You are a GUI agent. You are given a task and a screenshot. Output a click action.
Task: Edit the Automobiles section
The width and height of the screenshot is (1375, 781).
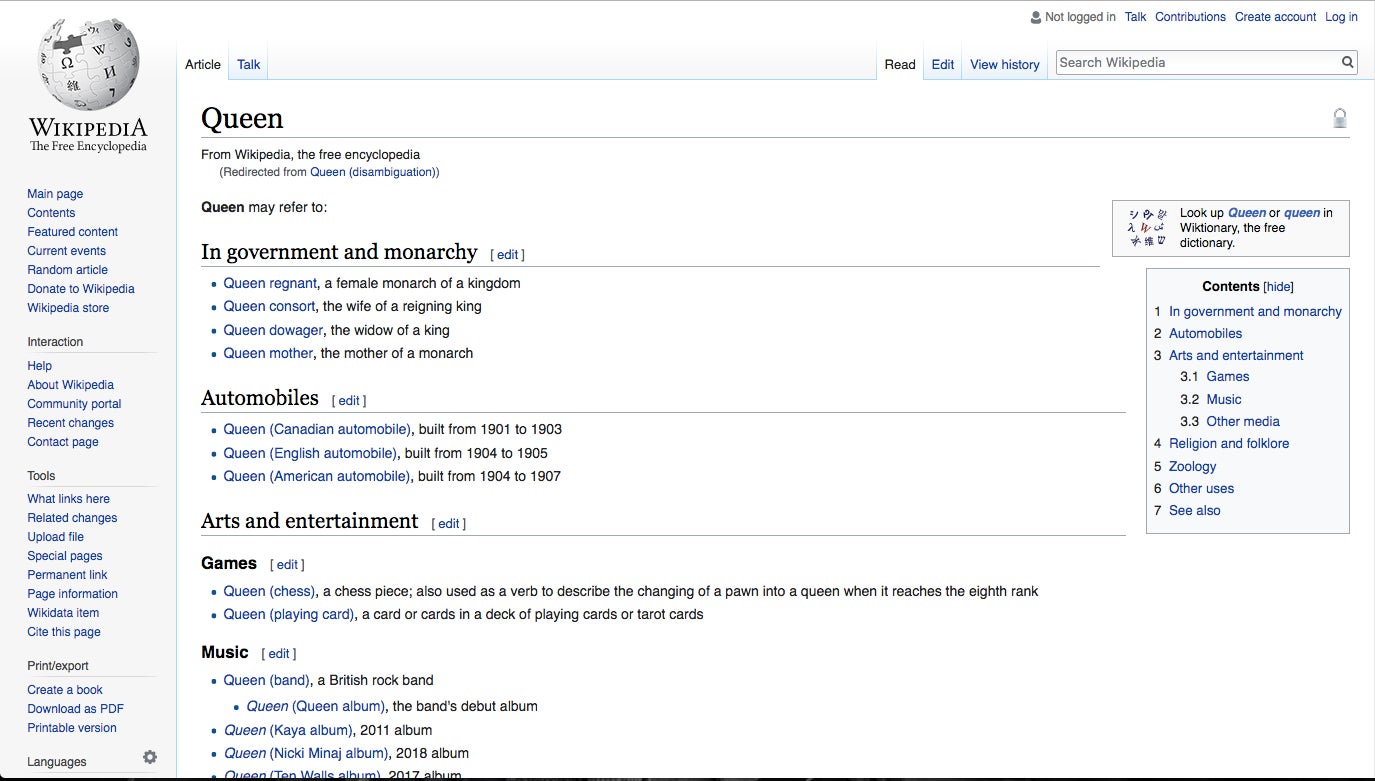click(x=349, y=401)
